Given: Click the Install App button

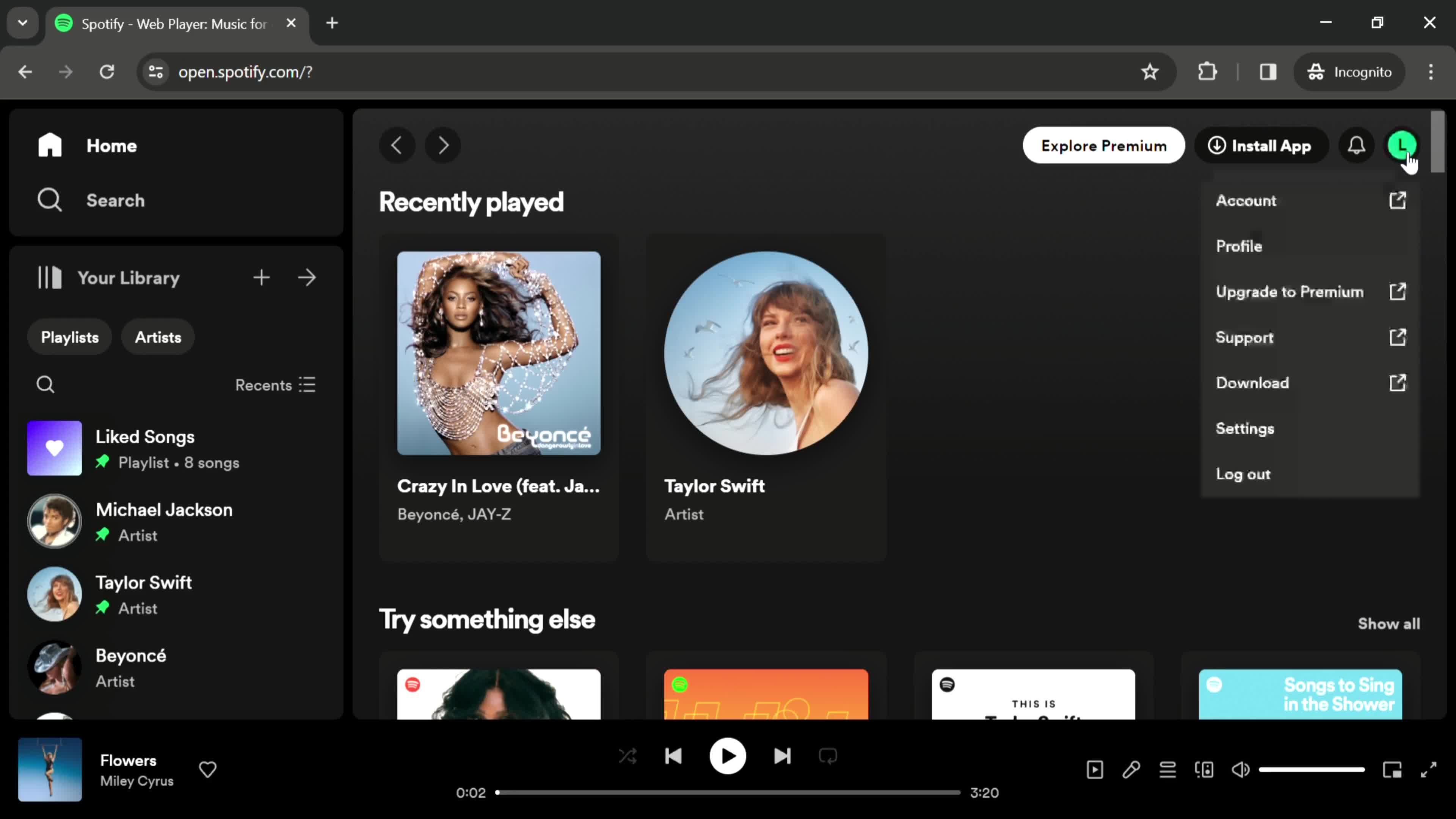Looking at the screenshot, I should [1260, 145].
